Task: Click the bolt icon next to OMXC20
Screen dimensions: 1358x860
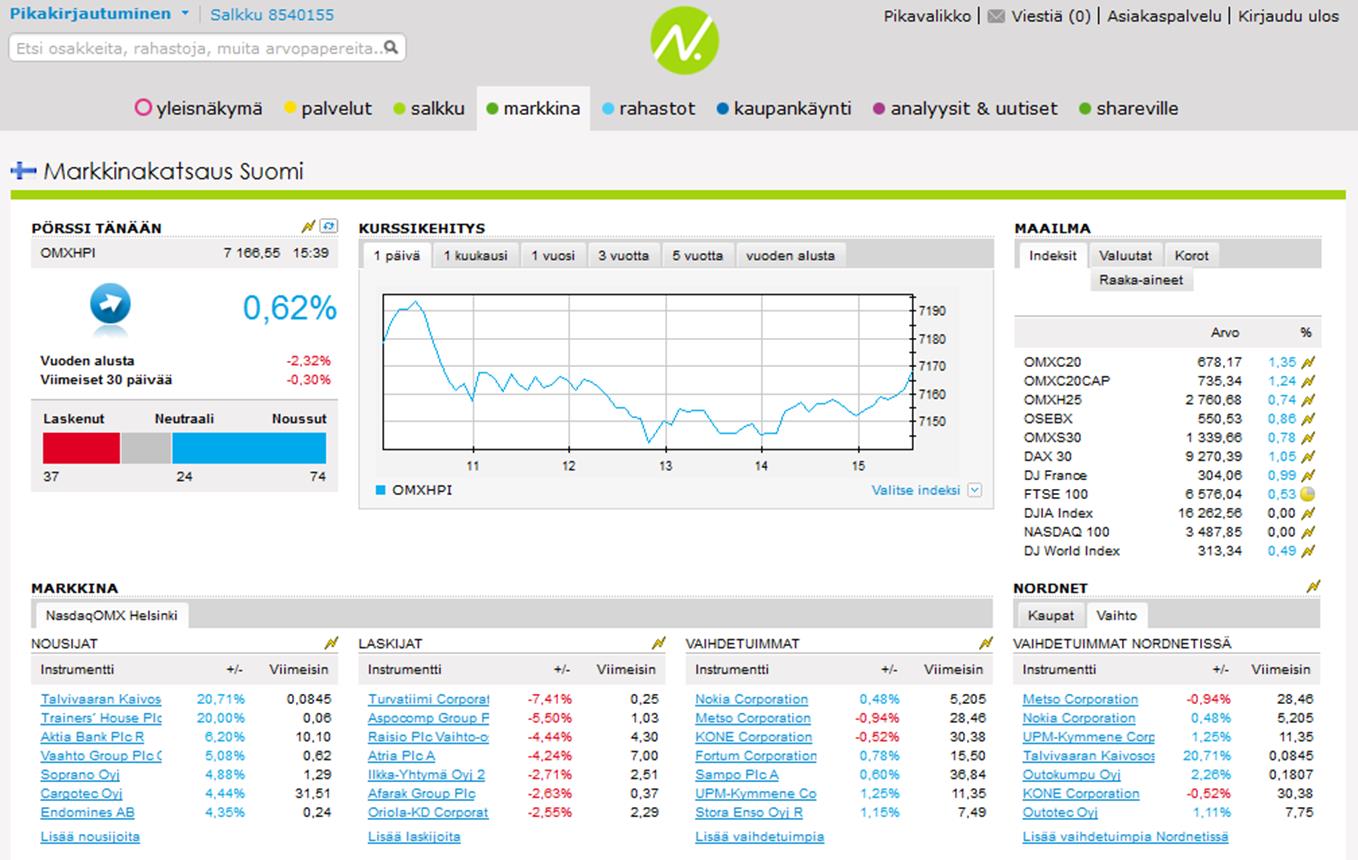Action: point(1308,362)
